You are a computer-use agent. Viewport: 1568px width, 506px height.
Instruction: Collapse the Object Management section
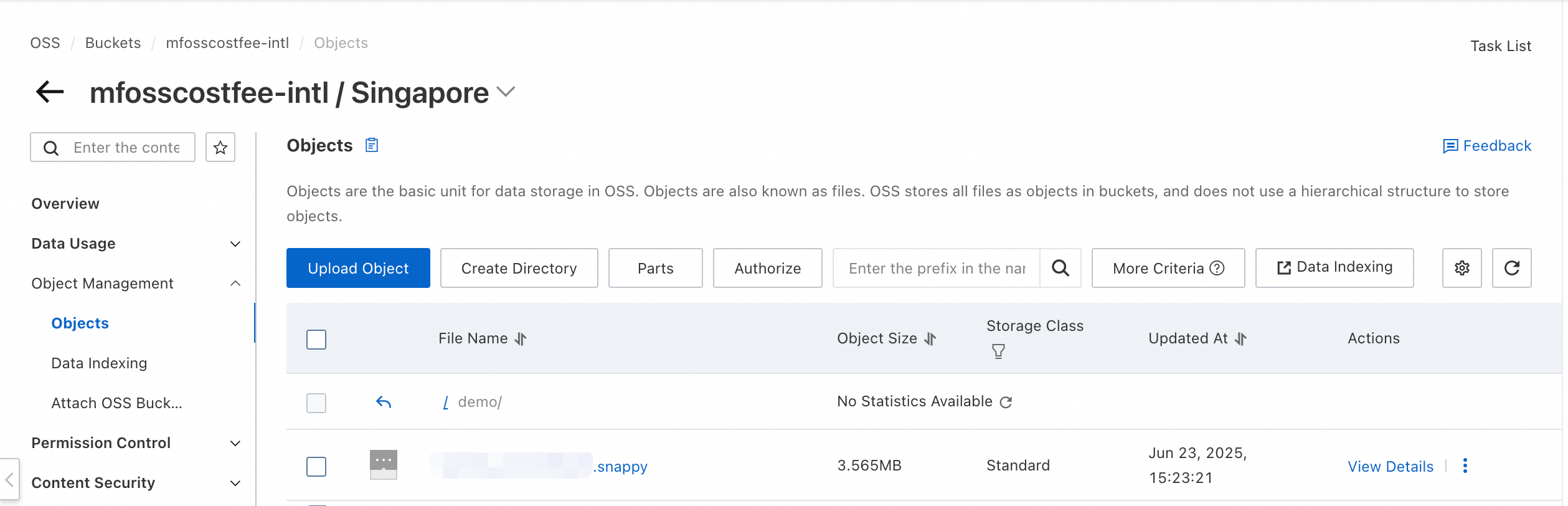click(235, 284)
